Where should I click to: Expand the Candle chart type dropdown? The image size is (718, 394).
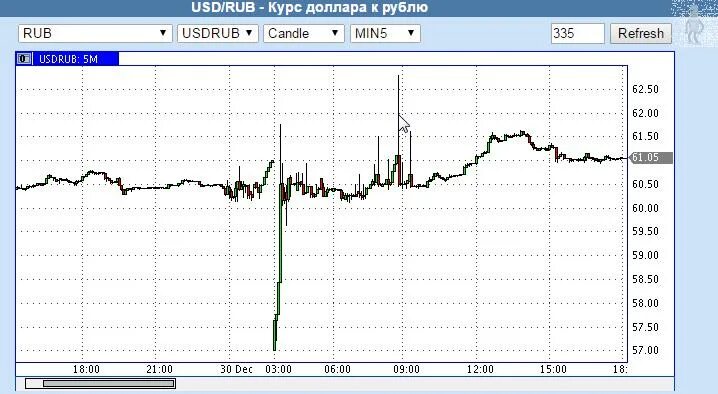(304, 33)
